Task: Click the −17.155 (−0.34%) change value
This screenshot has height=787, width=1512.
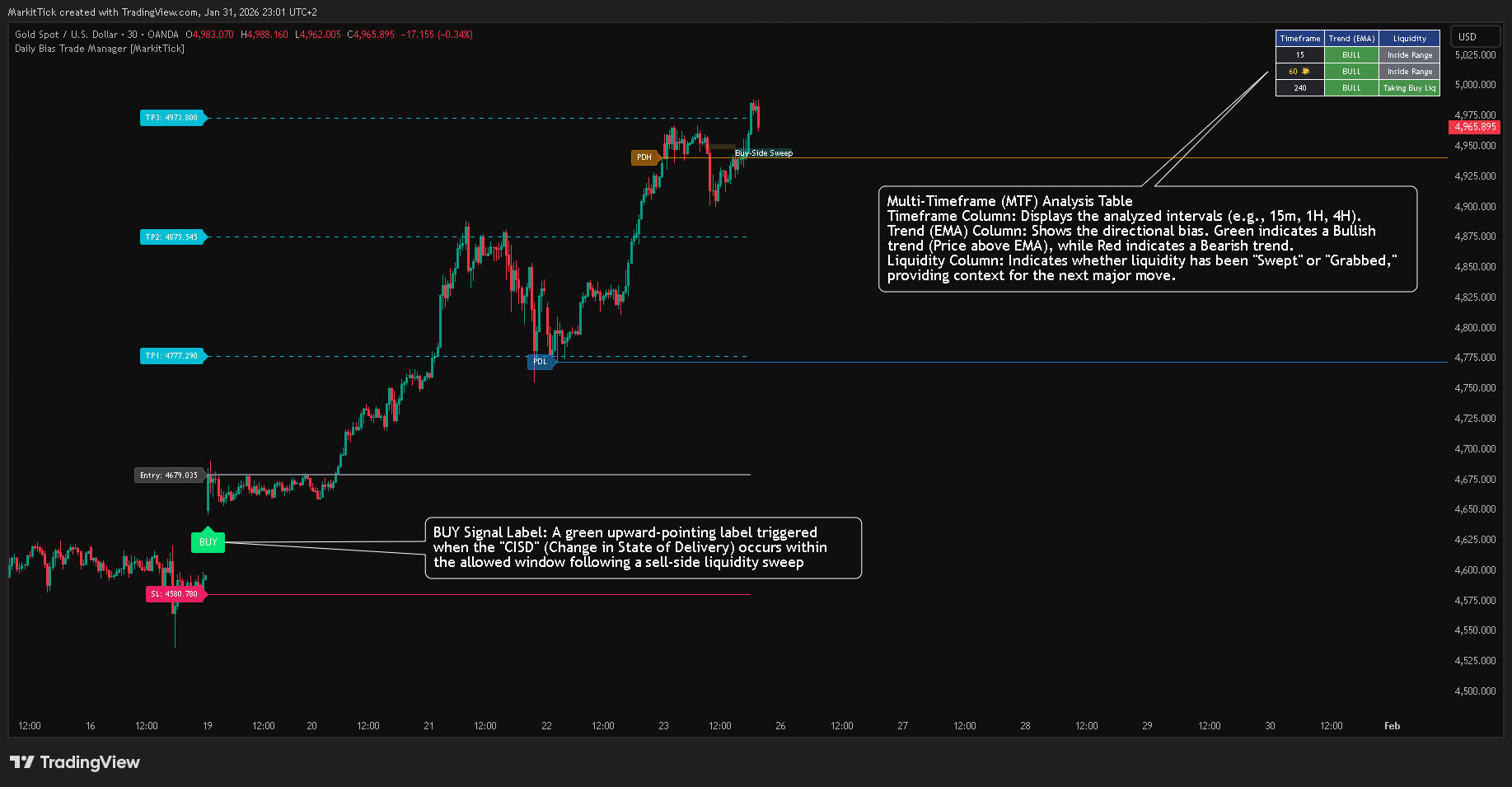Action: [x=437, y=35]
